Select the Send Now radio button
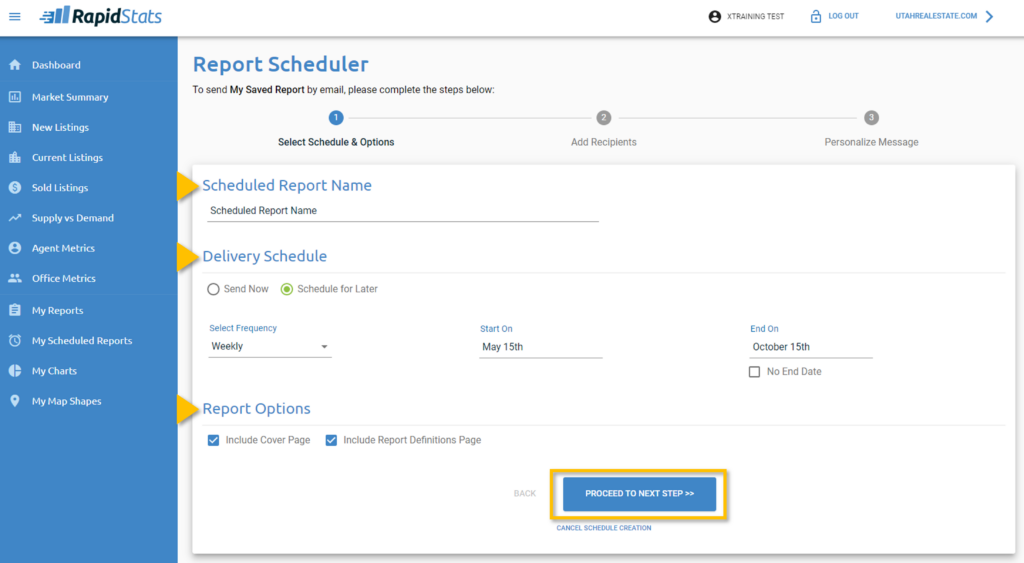Viewport: 1024px width, 563px height. [213, 289]
